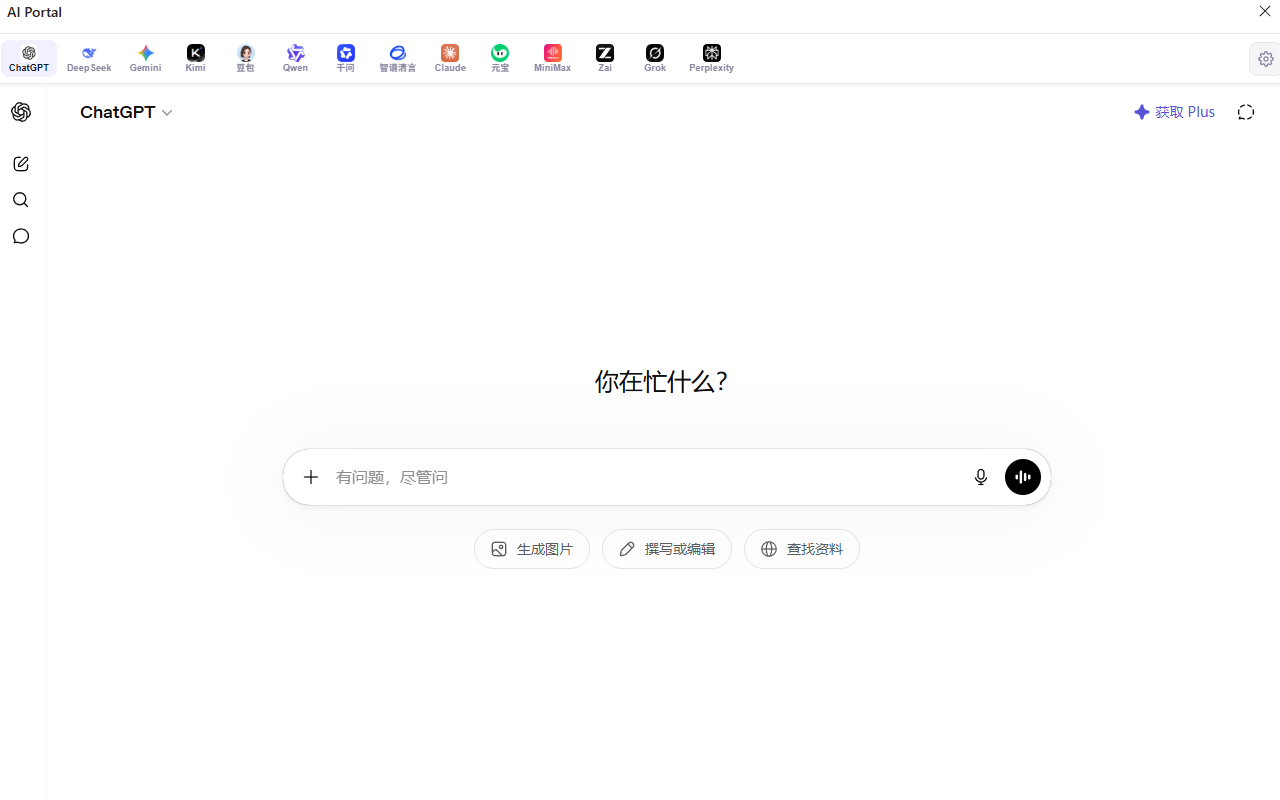Viewport: 1280px width, 800px height.
Task: Choose the 生成图片 suggestion
Action: [532, 549]
